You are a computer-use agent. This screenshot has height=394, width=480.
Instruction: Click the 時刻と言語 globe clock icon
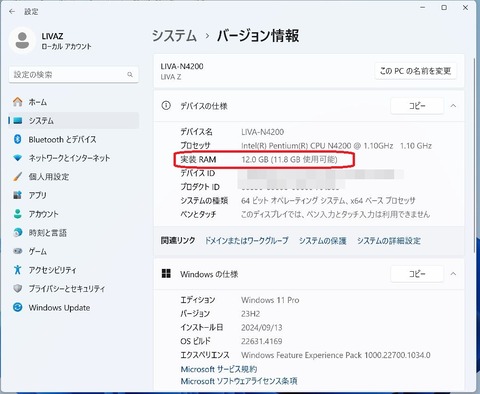pos(18,232)
